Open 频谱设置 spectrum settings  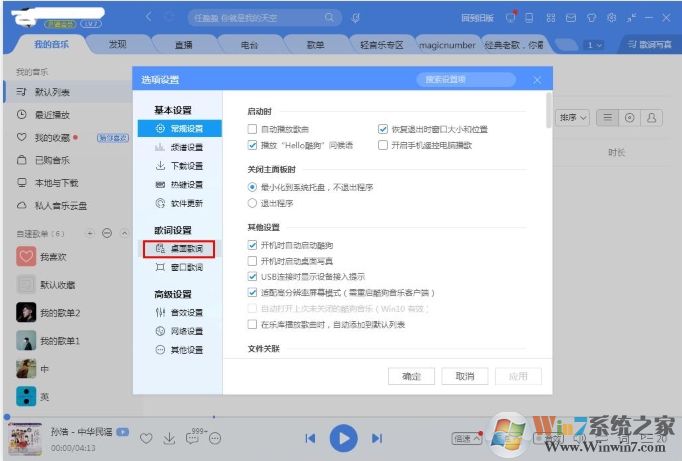[180, 147]
